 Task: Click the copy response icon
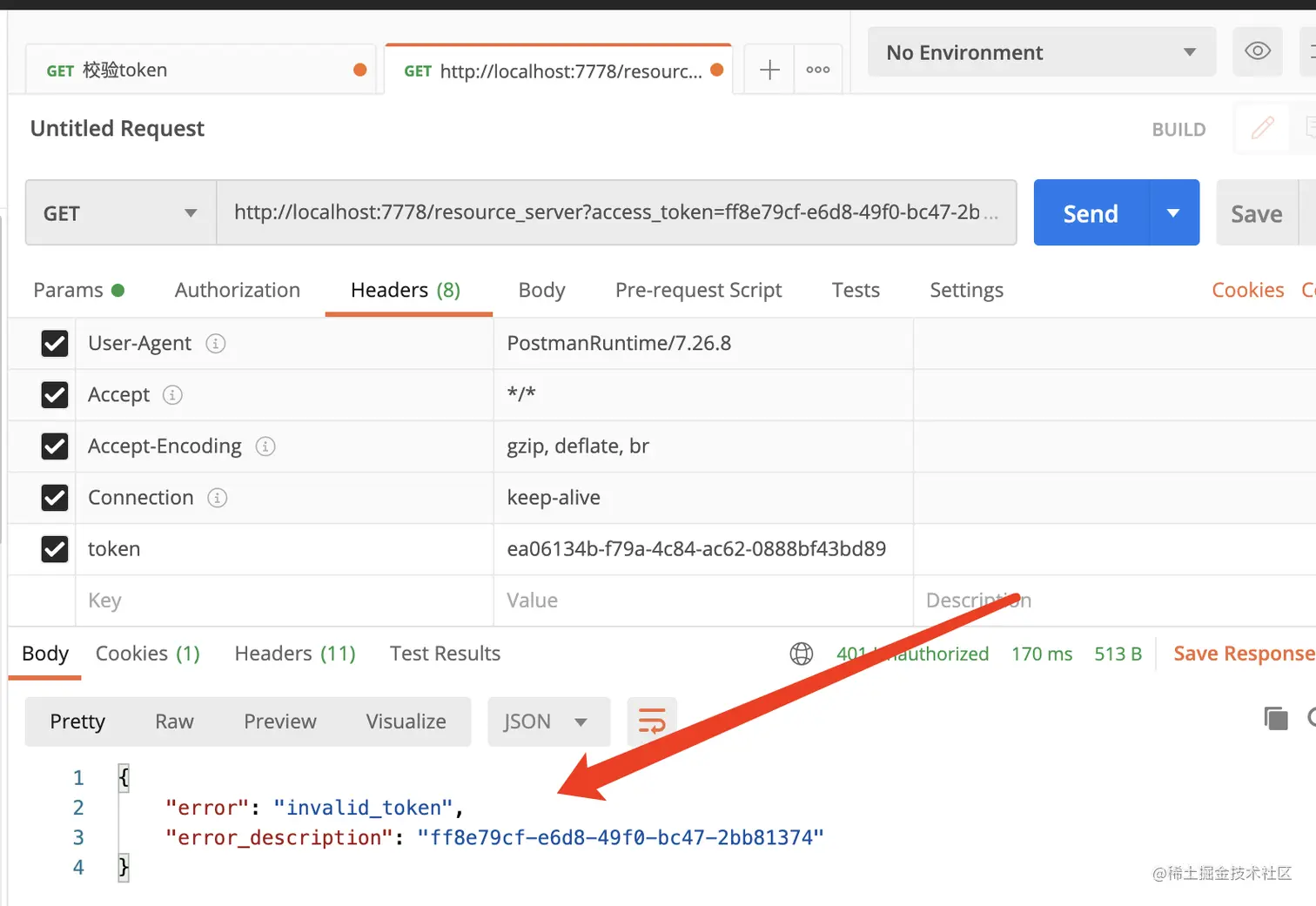click(x=1276, y=718)
